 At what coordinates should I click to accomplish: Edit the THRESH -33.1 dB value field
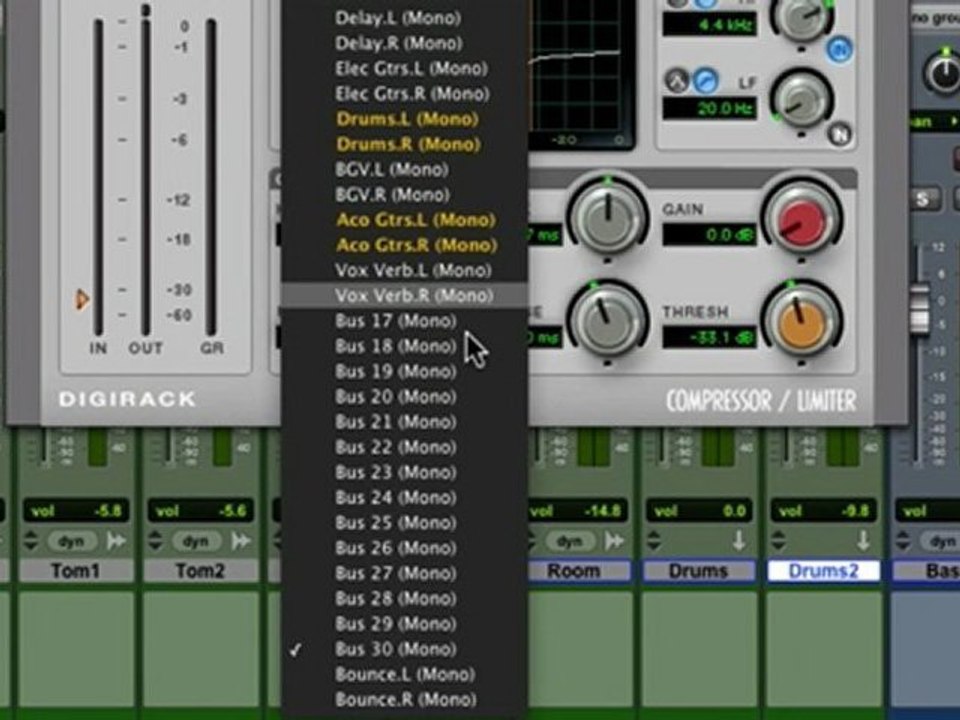(710, 337)
